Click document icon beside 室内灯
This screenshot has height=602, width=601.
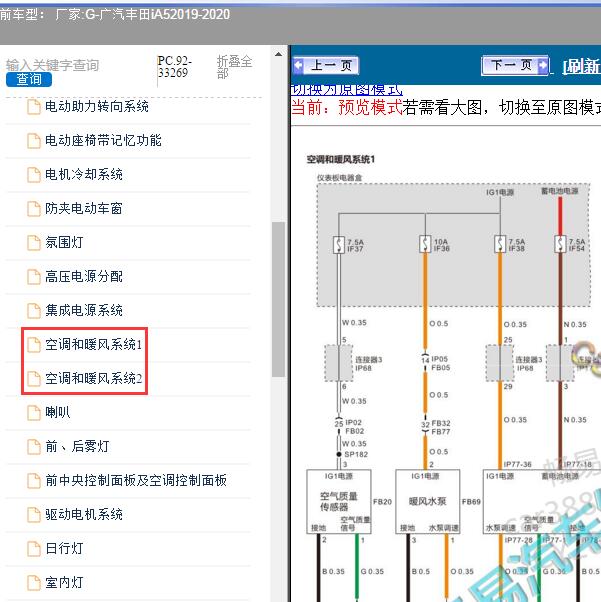point(34,582)
